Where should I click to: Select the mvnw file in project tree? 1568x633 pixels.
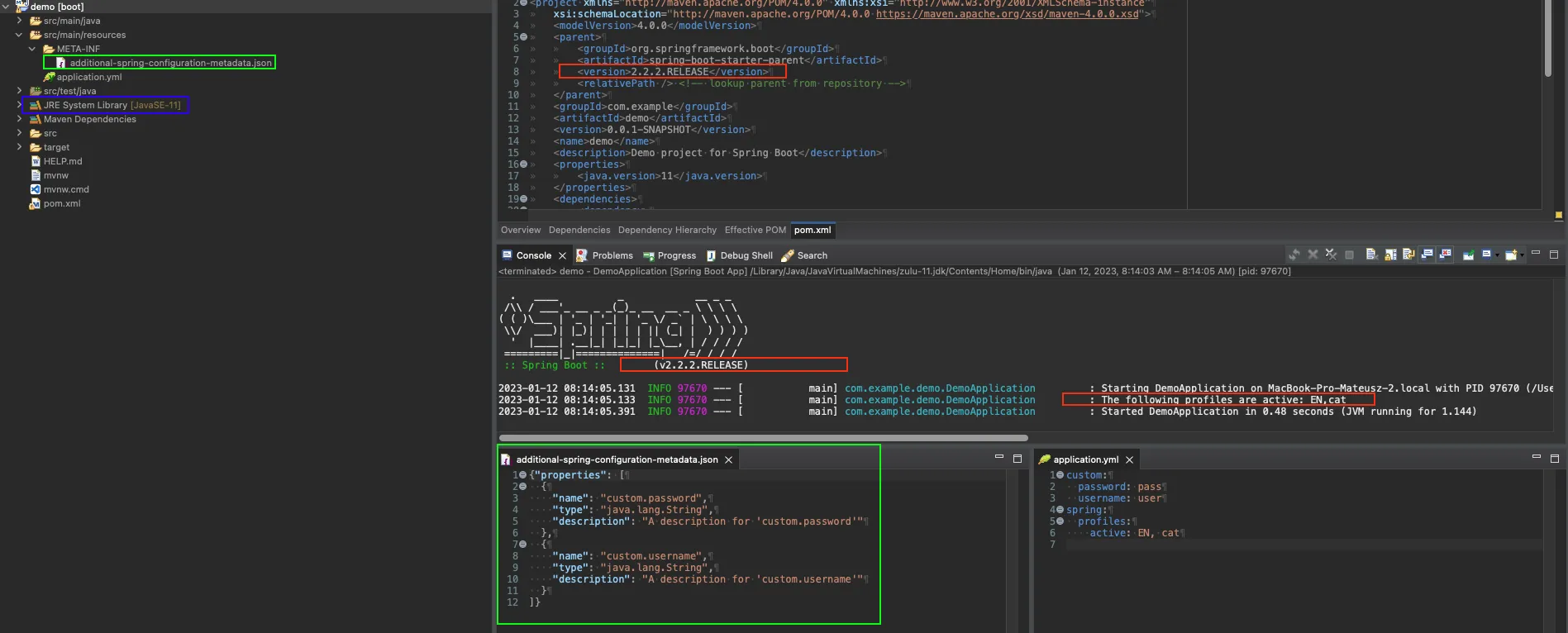pyautogui.click(x=56, y=175)
